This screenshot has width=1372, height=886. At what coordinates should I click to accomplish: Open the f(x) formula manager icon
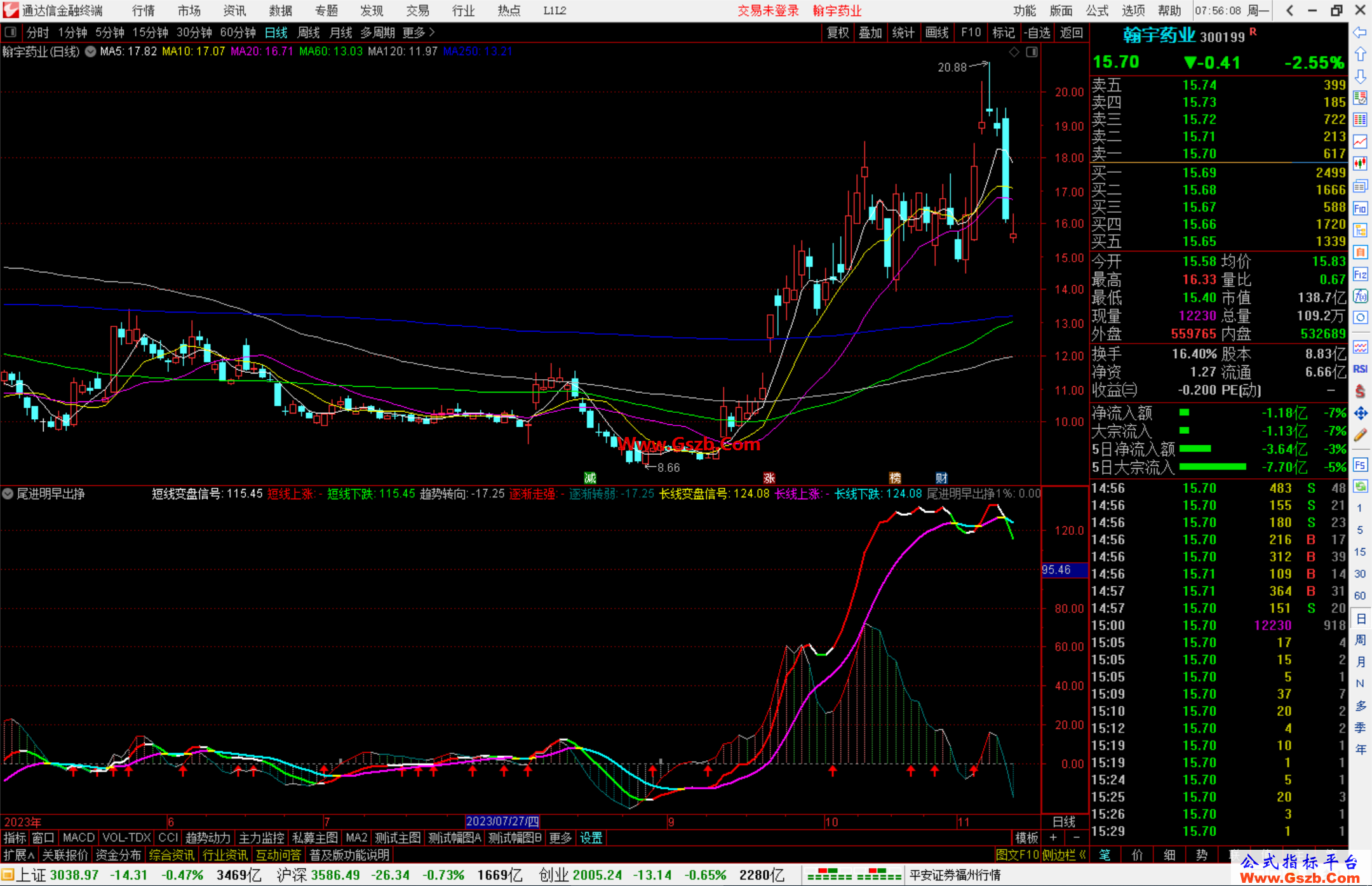point(1360,296)
